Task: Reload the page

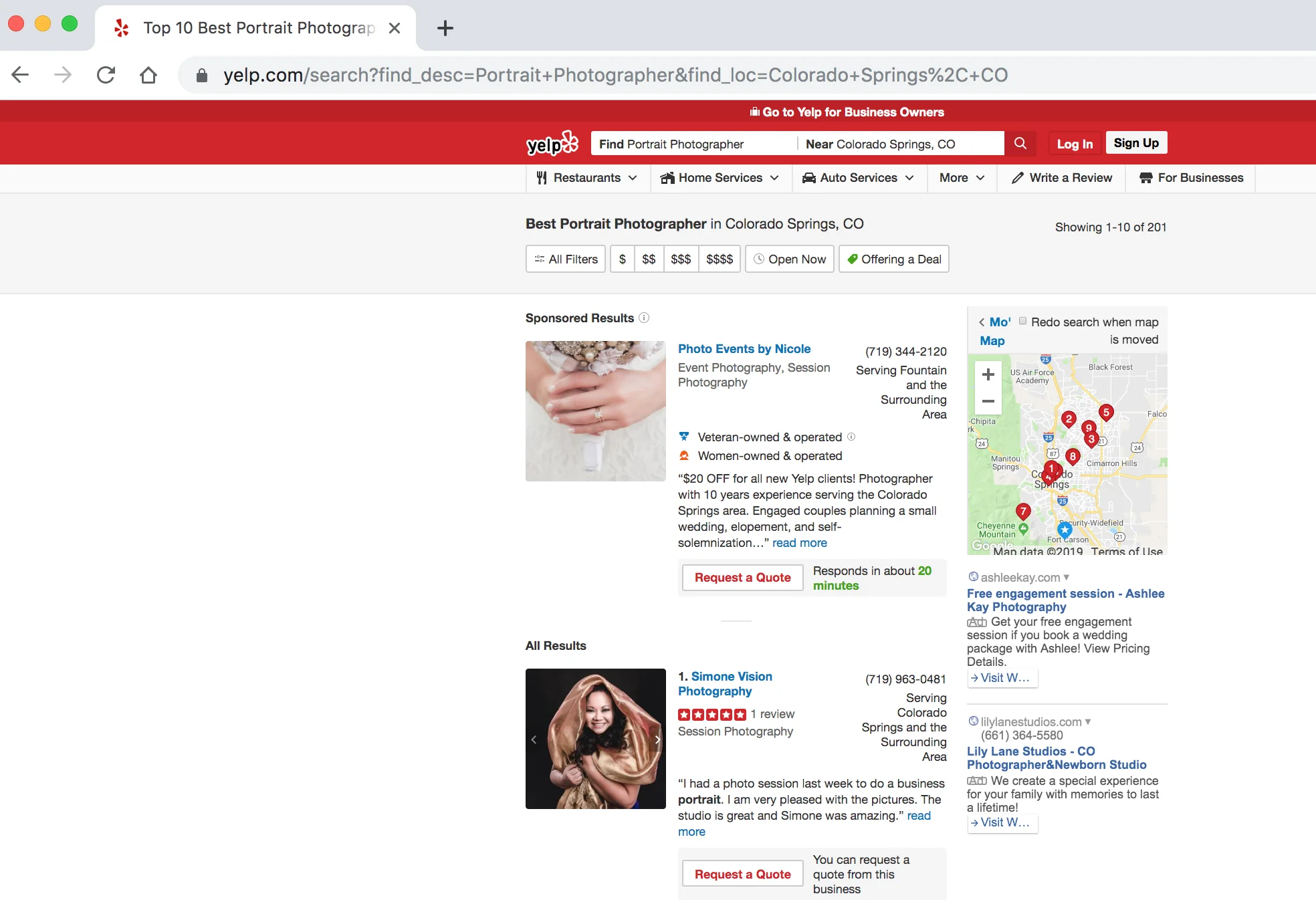Action: pos(106,75)
